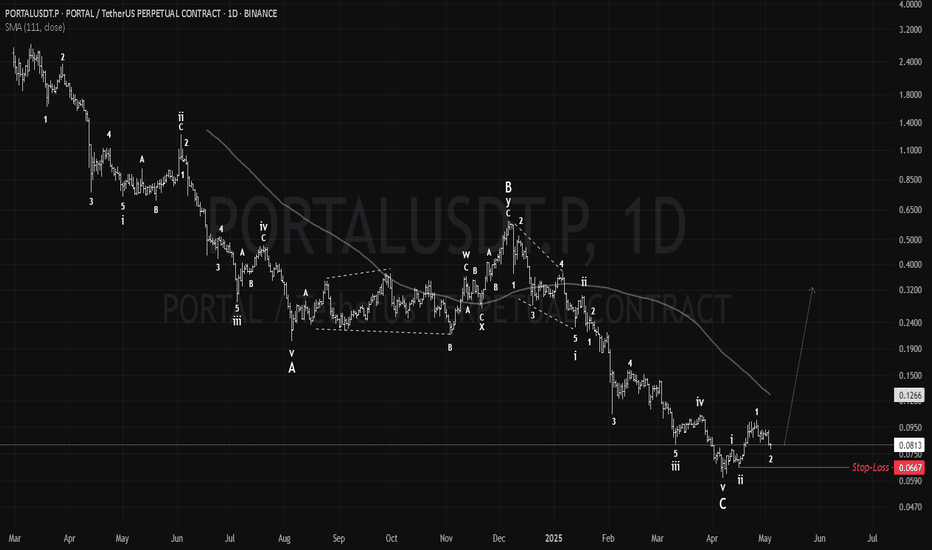Select the red horizontal stop-loss line
The height and width of the screenshot is (550, 932).
click(794, 468)
